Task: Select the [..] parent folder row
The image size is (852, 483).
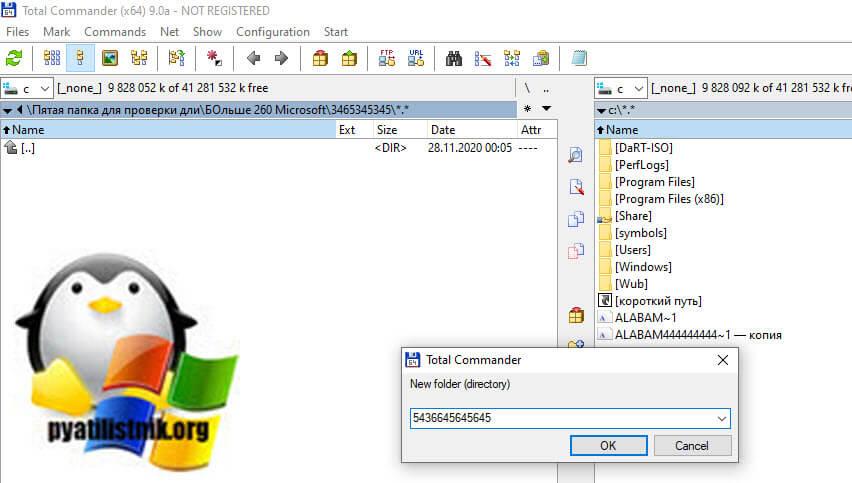Action: 278,148
